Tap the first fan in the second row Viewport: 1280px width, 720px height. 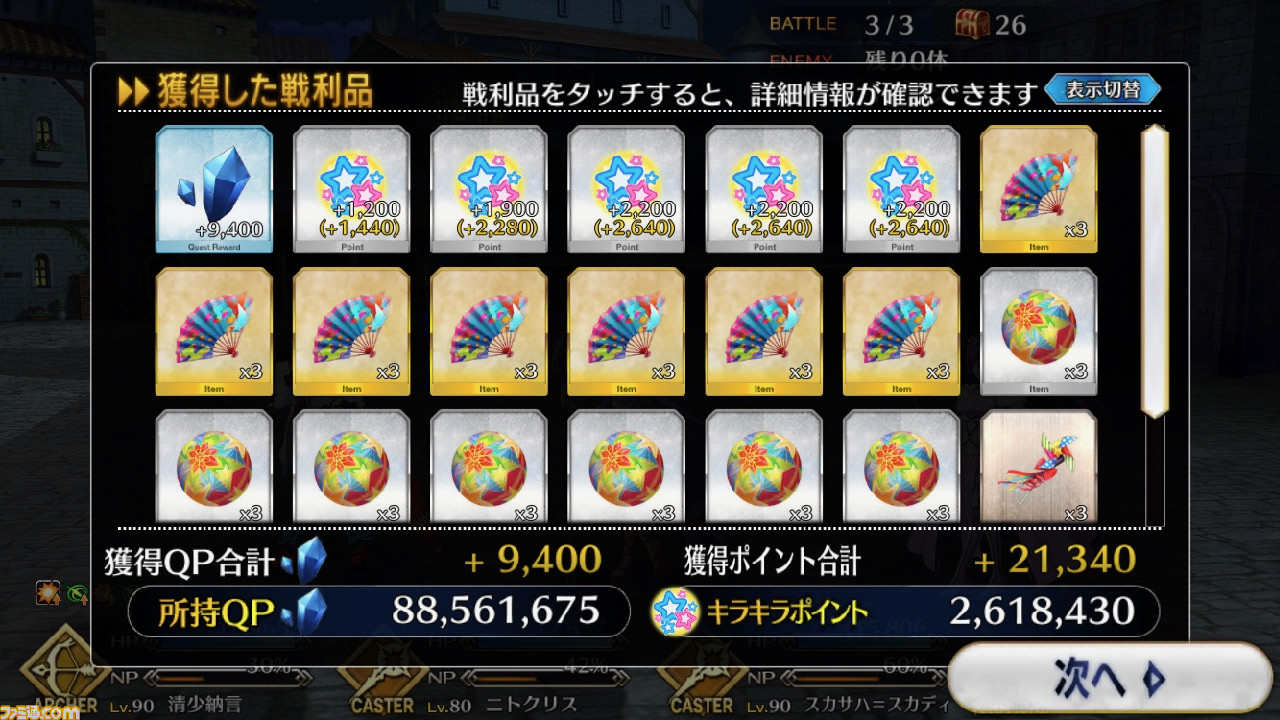point(214,331)
